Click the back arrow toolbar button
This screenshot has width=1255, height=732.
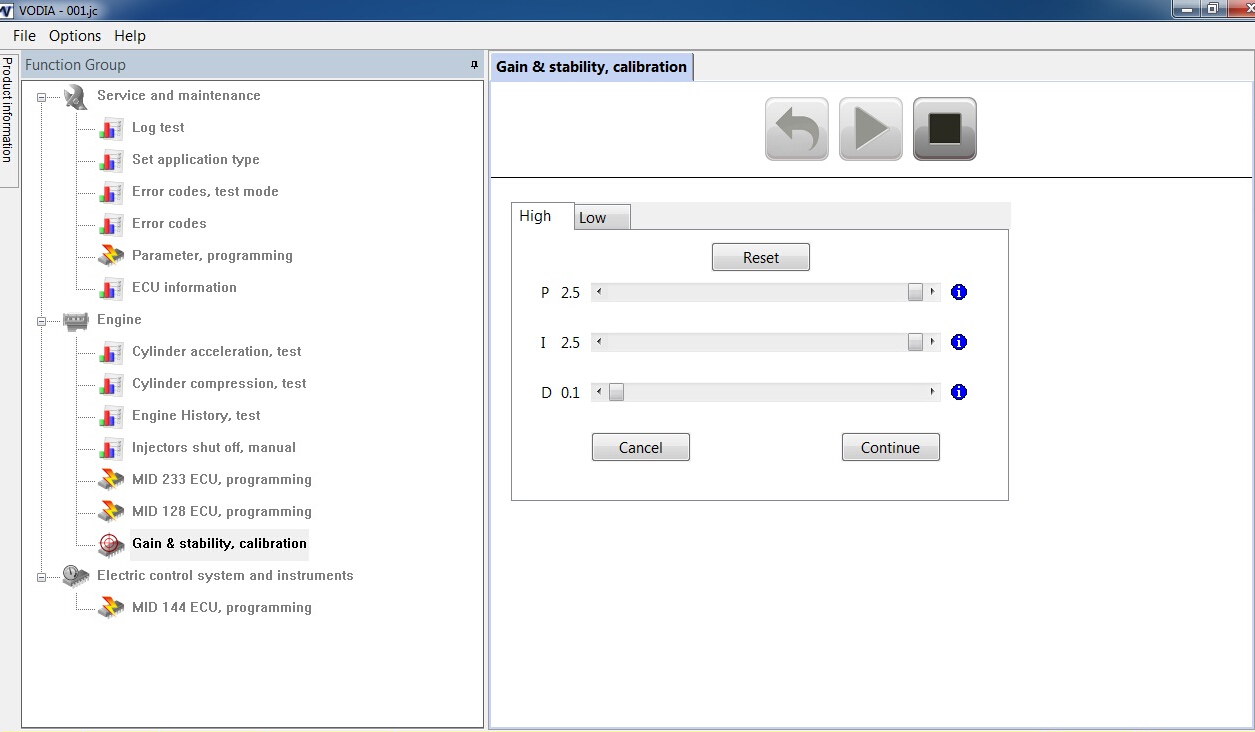(796, 129)
